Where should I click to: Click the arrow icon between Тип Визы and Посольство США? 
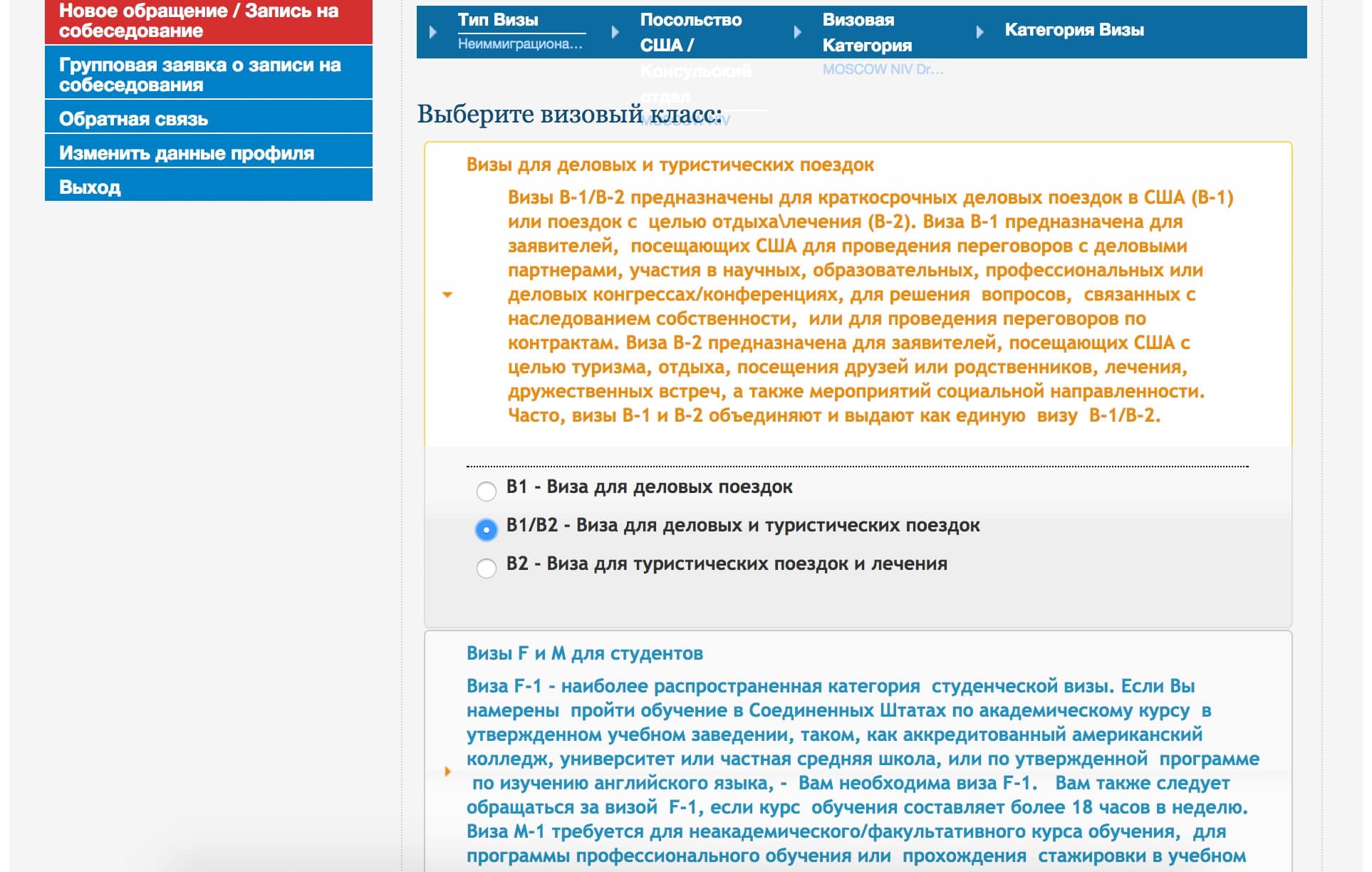615,32
